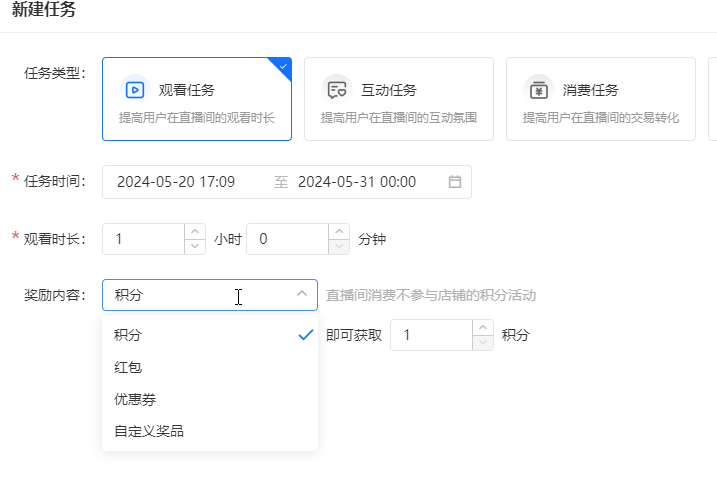717x498 pixels.
Task: Decrease 积分 amount with down arrow
Action: pyautogui.click(x=483, y=343)
